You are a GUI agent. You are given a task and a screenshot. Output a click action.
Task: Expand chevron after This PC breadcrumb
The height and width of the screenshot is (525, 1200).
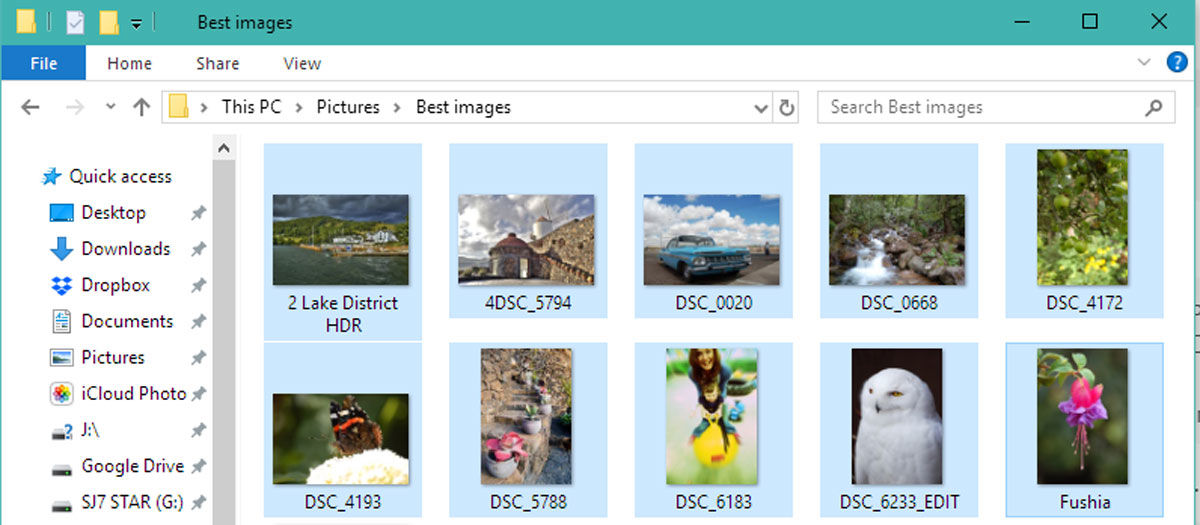click(299, 107)
